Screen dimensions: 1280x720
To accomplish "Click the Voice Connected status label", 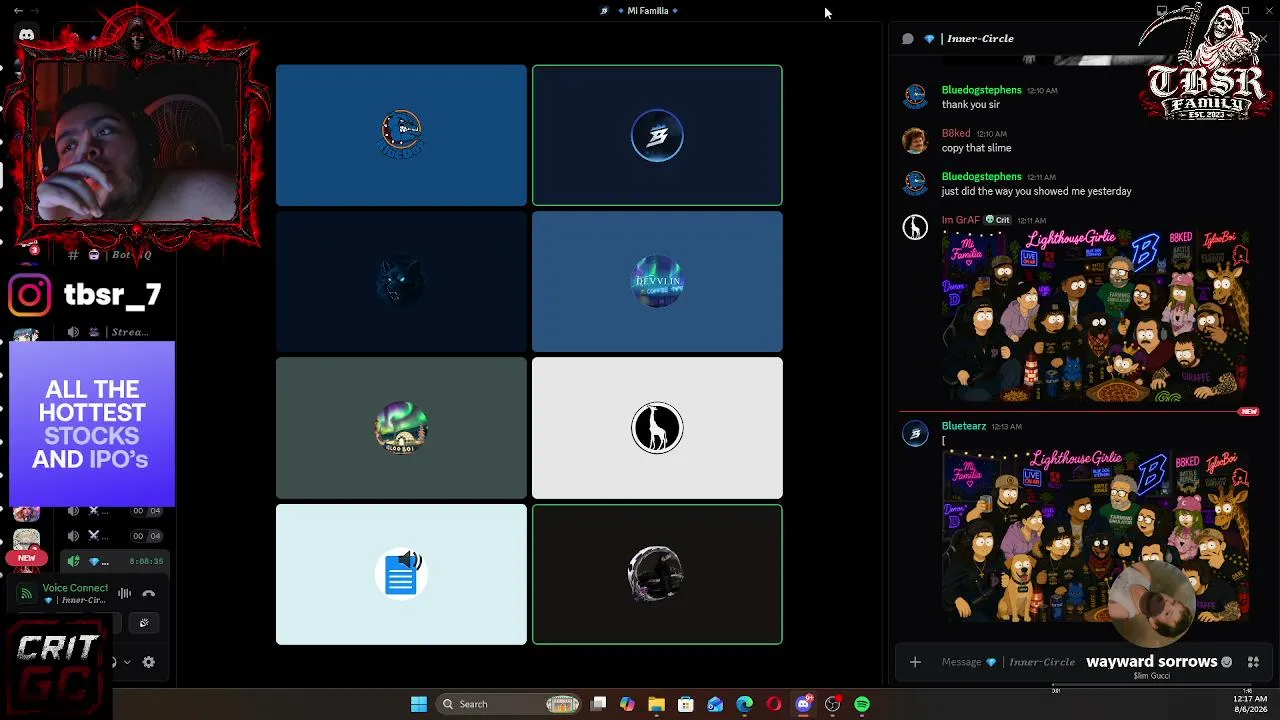I will click(x=75, y=588).
